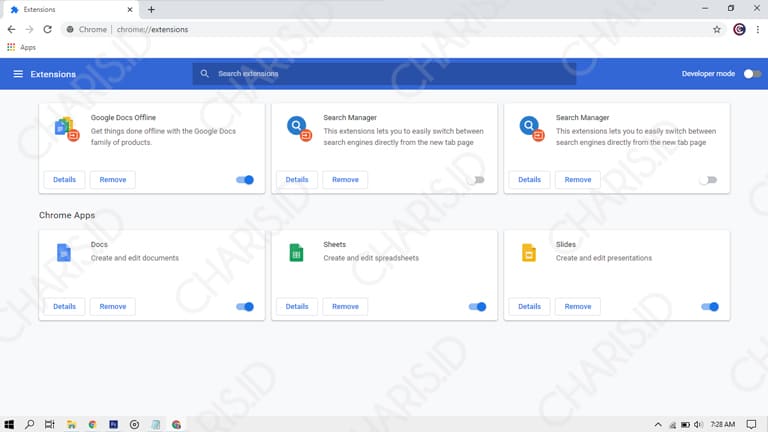
Task: Open Details for the Docs app
Action: click(64, 307)
